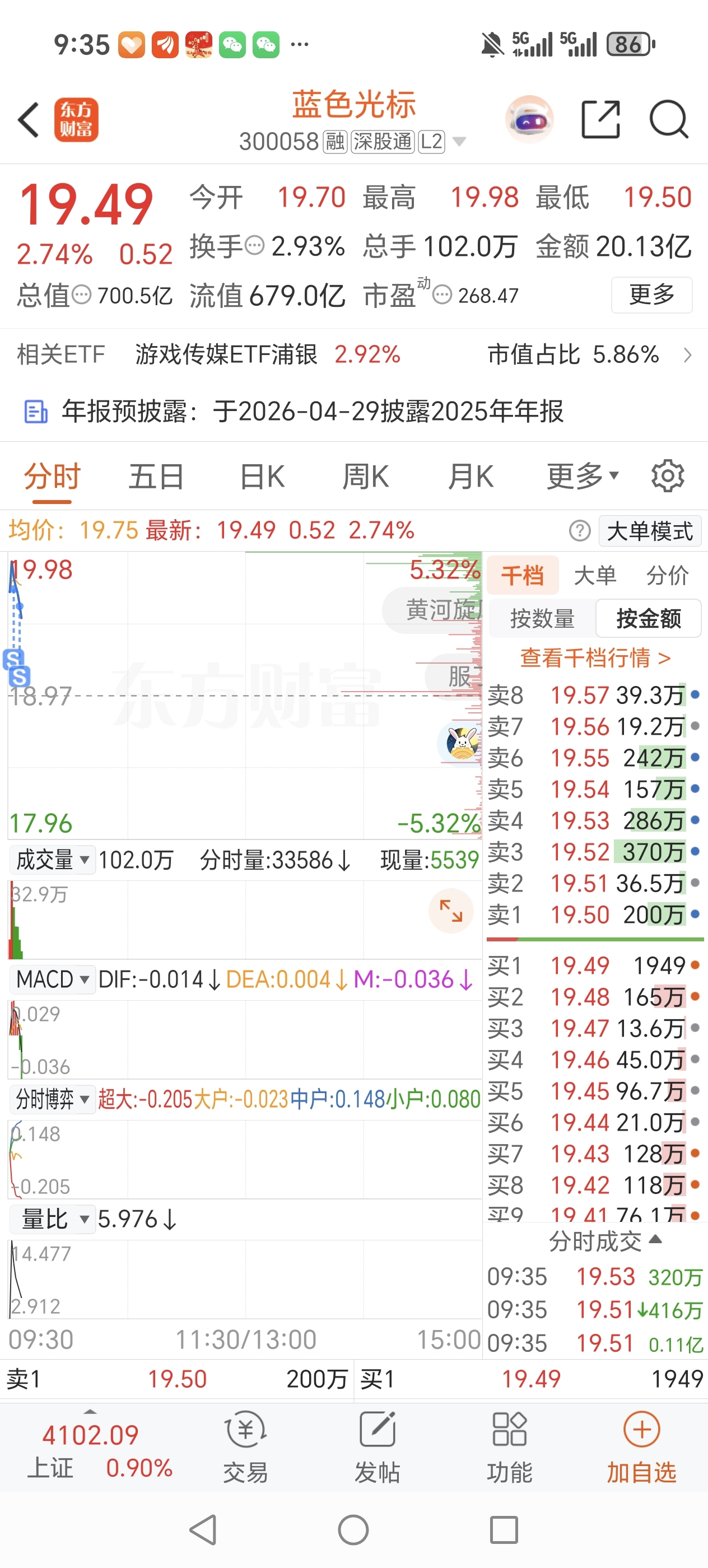
Task: Tap 上证 4102.09 index value
Action: tap(90, 1435)
